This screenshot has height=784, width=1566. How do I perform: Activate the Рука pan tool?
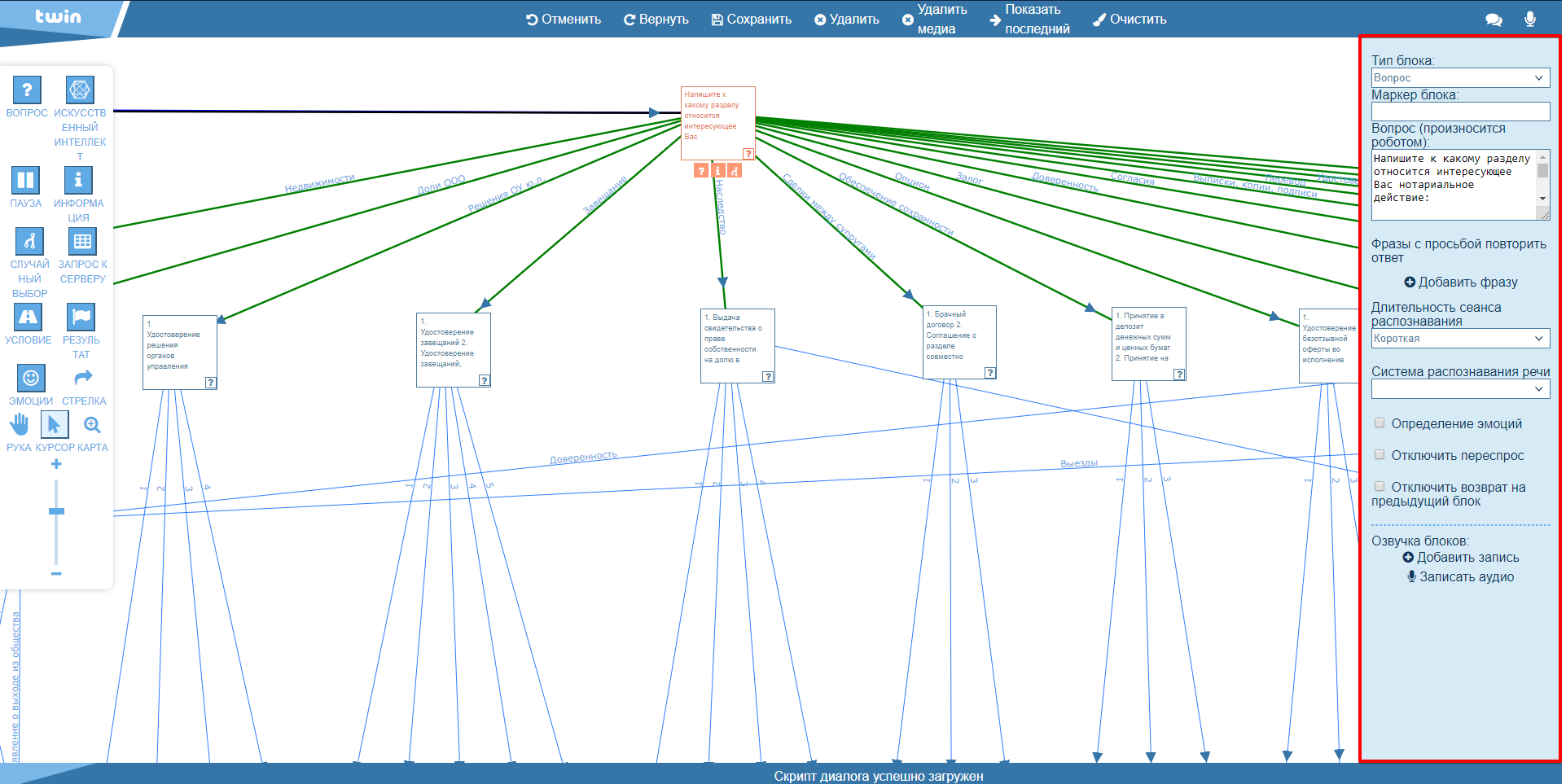click(x=19, y=424)
